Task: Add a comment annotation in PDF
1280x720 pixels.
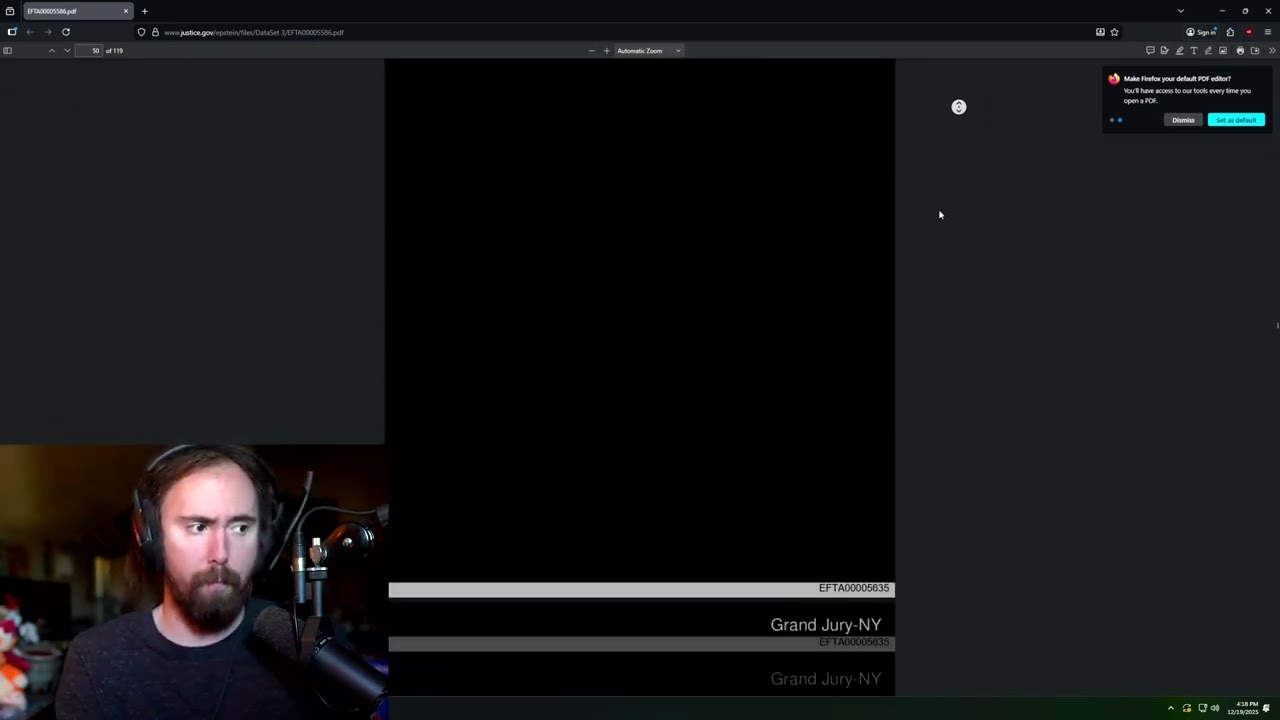Action: 1150,50
